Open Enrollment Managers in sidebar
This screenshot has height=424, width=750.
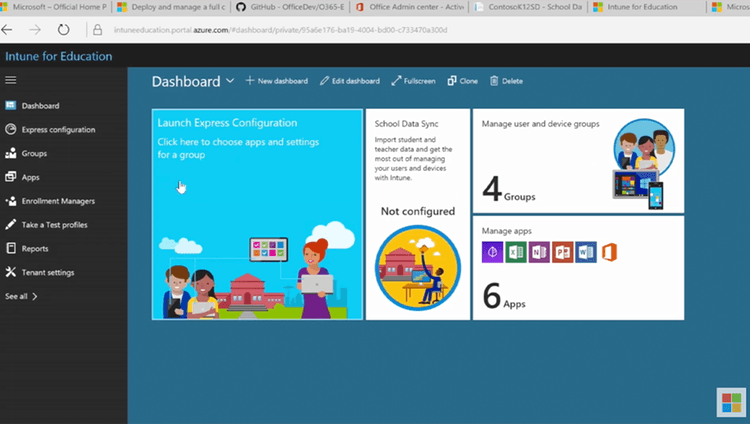tap(57, 201)
